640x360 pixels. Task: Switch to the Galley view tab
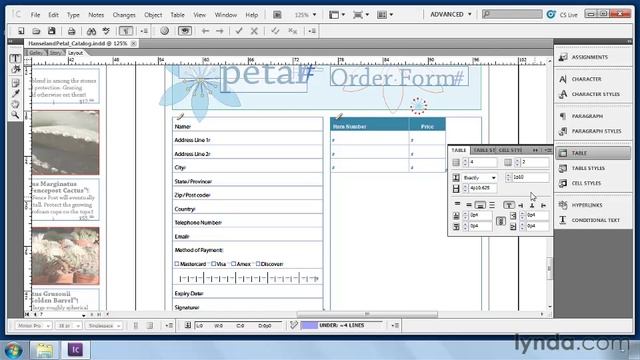36,53
